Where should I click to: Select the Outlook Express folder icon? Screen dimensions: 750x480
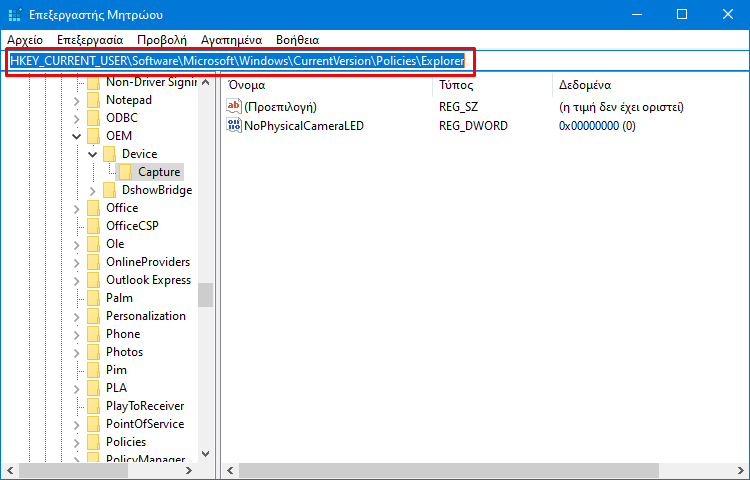coord(93,280)
